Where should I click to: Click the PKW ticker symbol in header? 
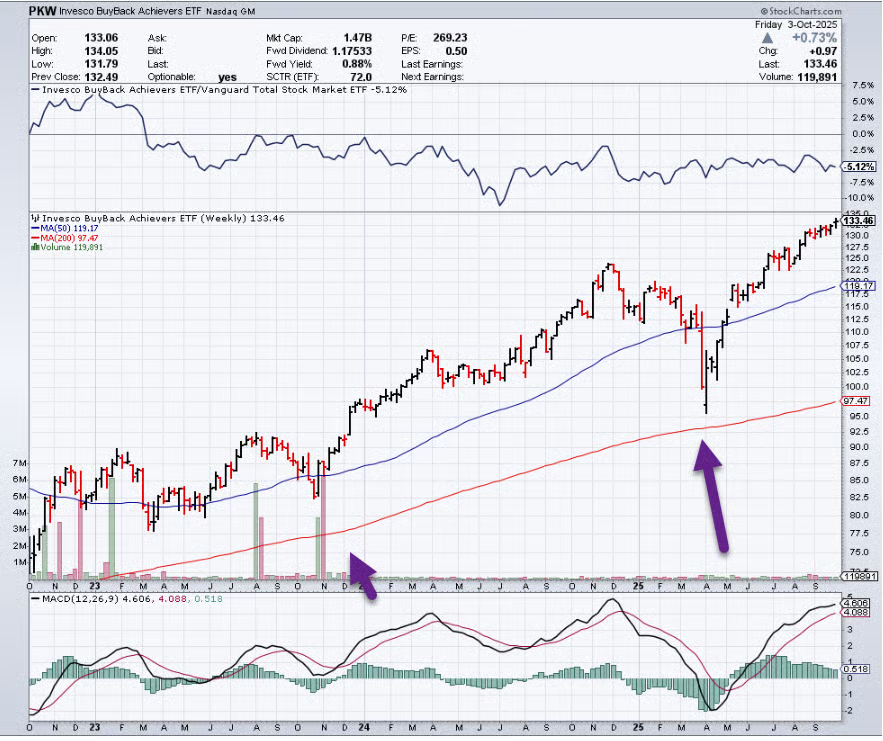[x=43, y=11]
